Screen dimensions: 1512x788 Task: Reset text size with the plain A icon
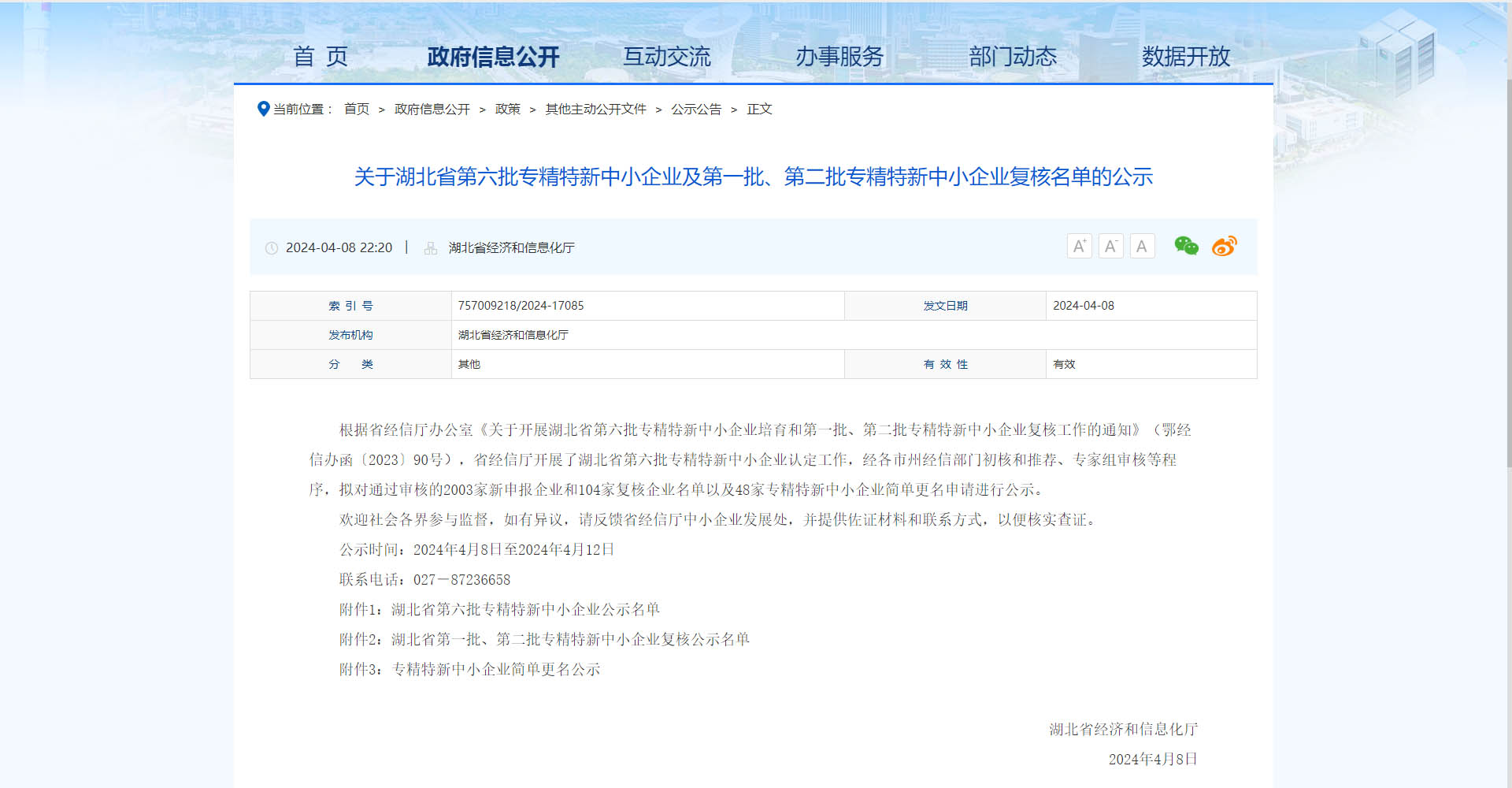coord(1142,247)
